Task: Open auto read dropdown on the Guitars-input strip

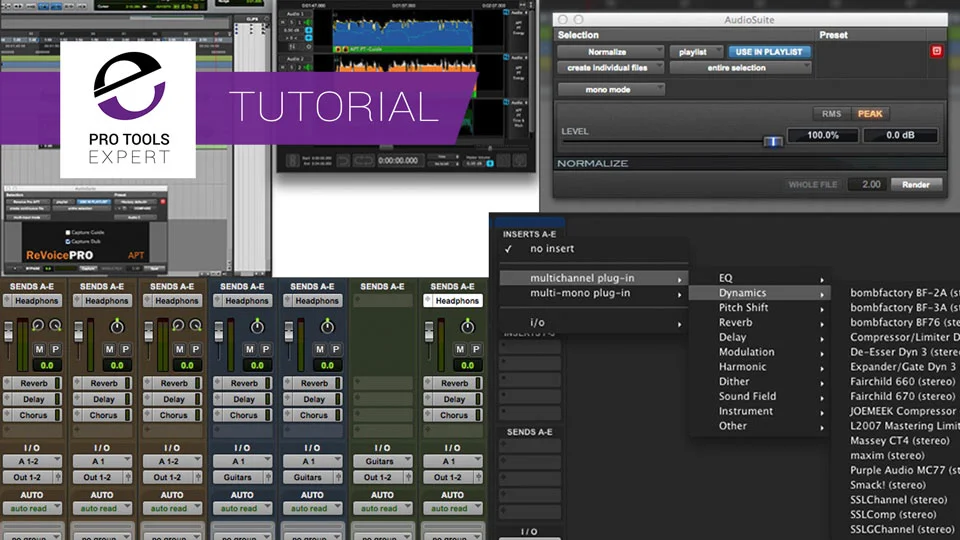Action: pos(383,508)
